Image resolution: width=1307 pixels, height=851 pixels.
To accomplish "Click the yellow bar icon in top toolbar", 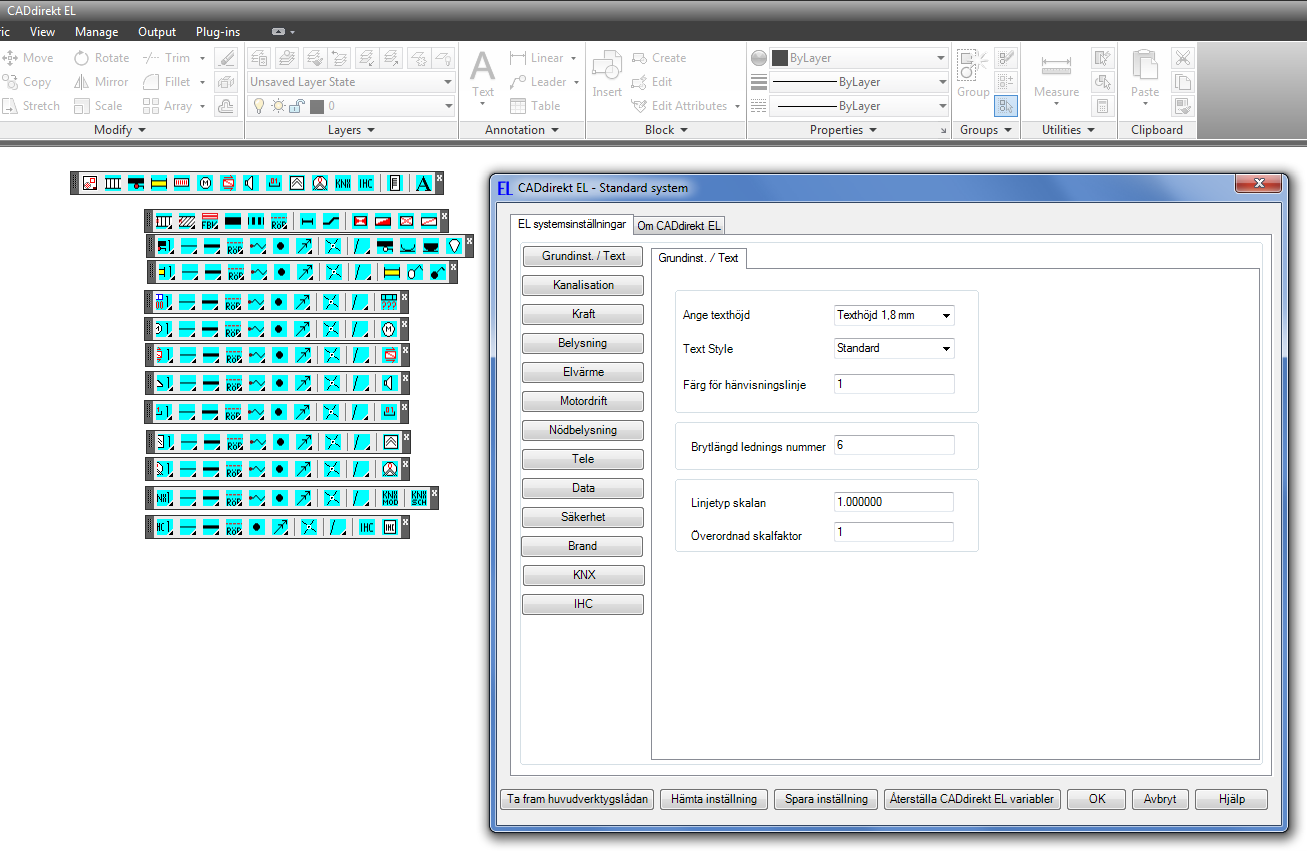I will point(159,183).
